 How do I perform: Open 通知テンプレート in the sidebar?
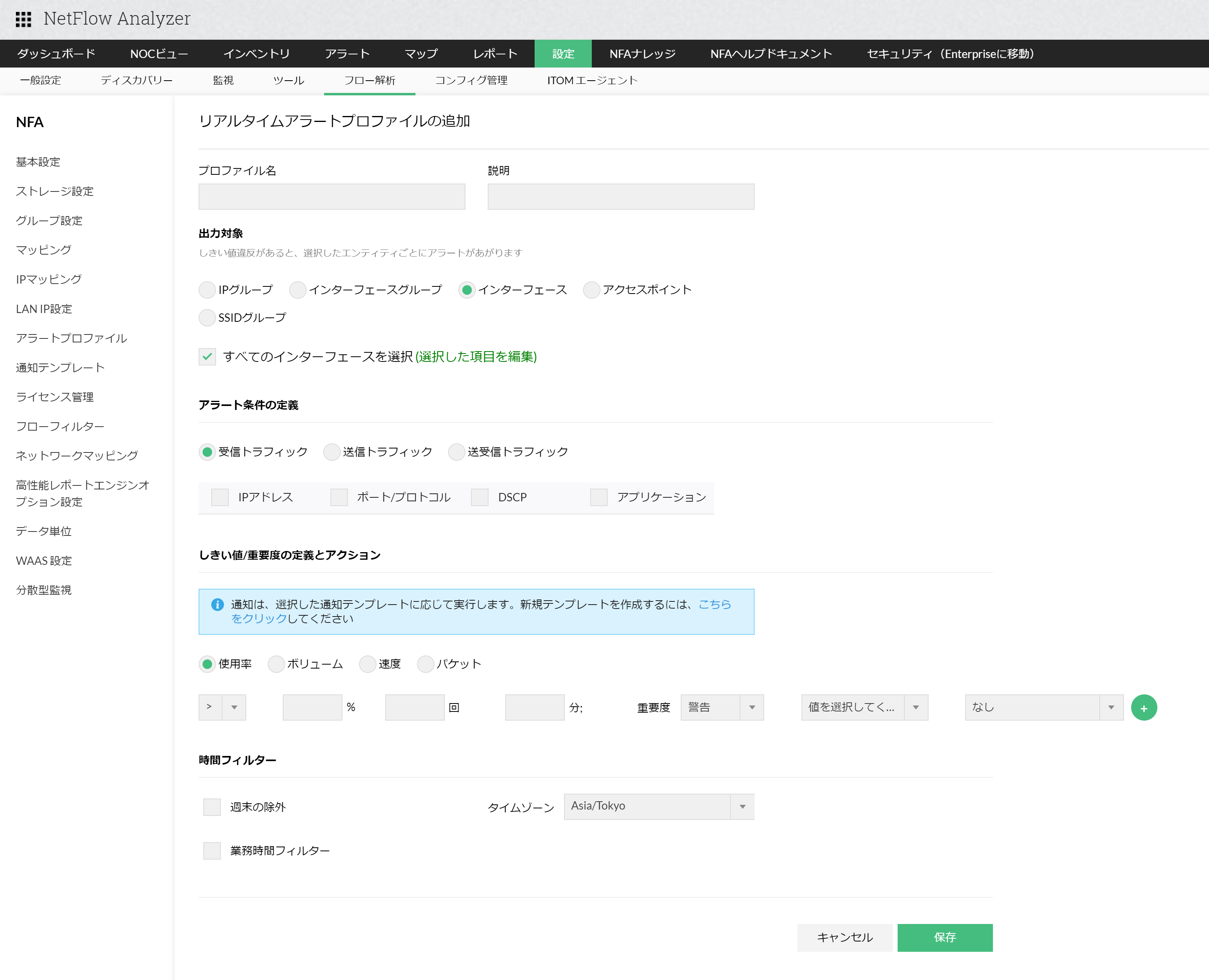[60, 368]
